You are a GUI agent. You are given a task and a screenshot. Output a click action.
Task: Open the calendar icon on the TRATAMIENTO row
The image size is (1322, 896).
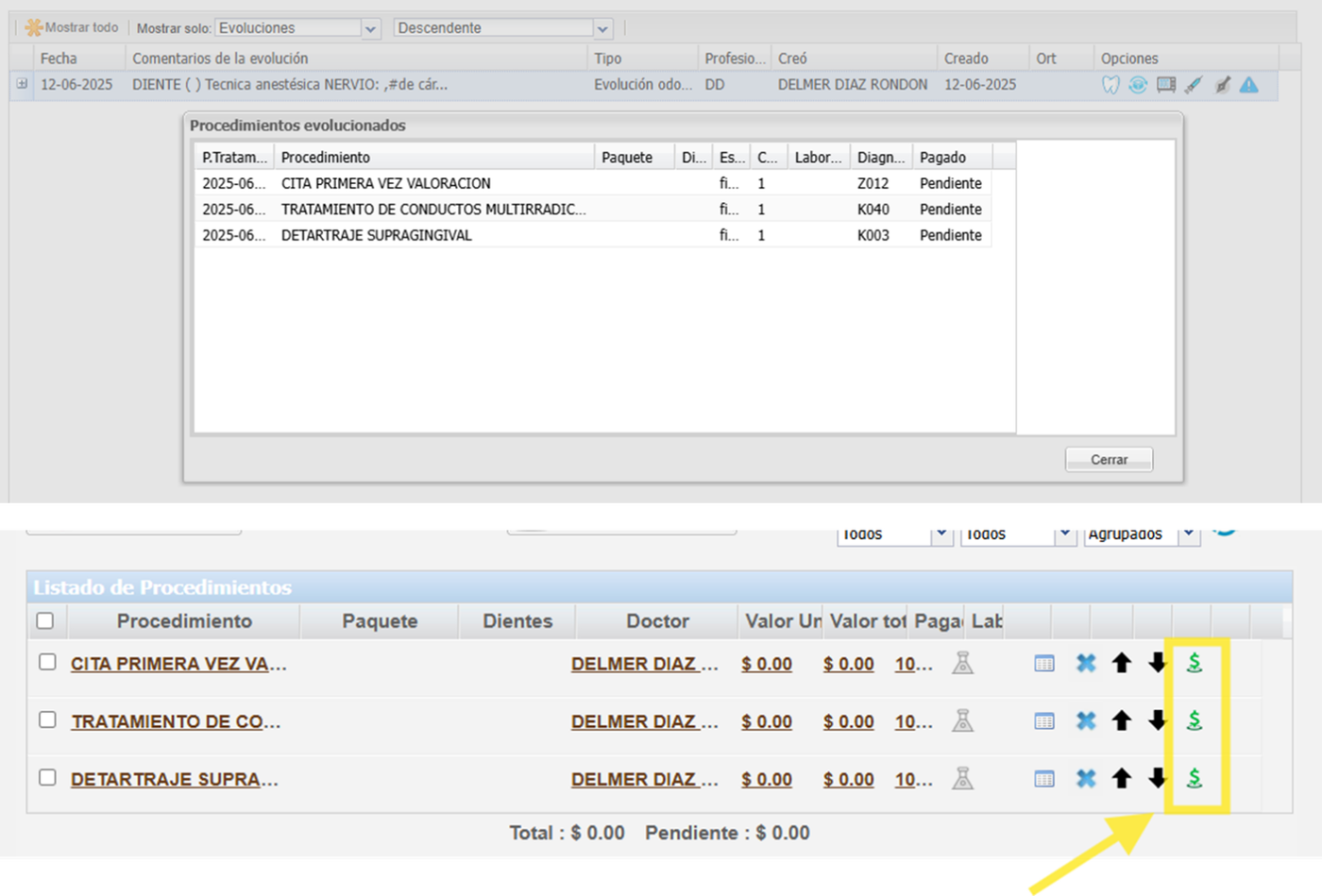tap(1044, 721)
